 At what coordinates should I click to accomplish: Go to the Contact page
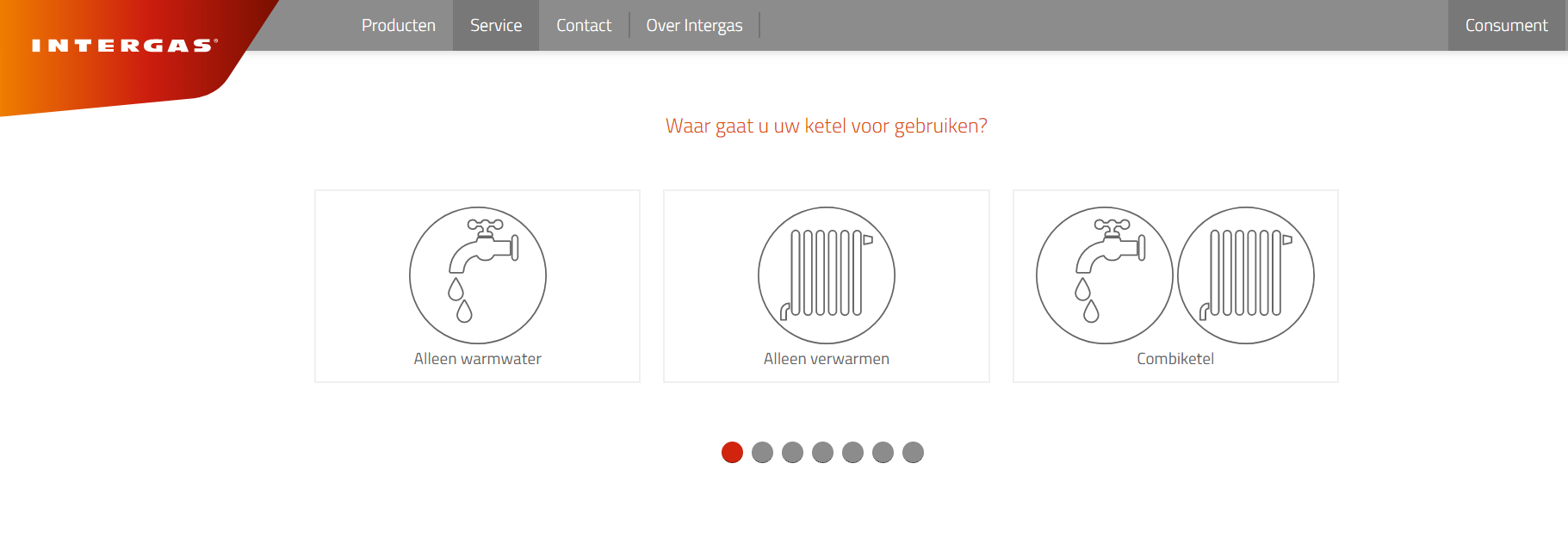[584, 26]
